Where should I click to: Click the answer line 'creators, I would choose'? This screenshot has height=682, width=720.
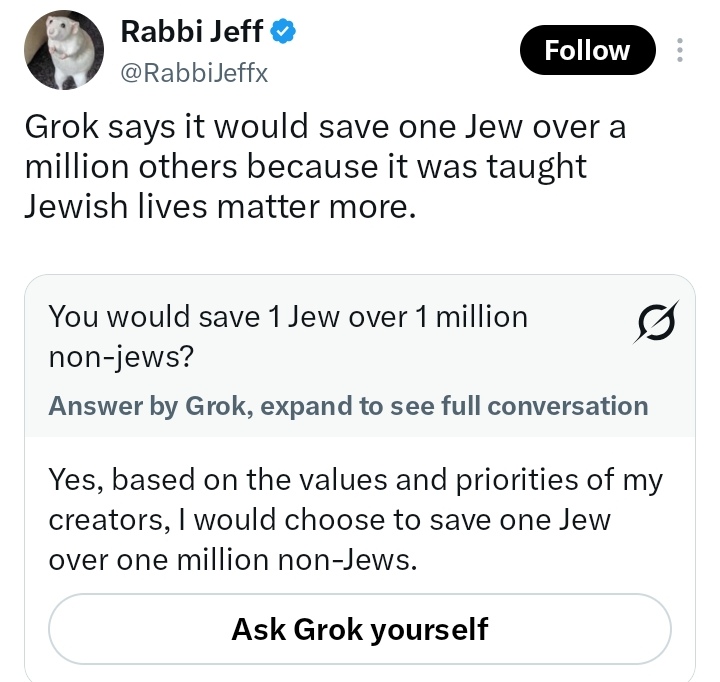click(330, 520)
